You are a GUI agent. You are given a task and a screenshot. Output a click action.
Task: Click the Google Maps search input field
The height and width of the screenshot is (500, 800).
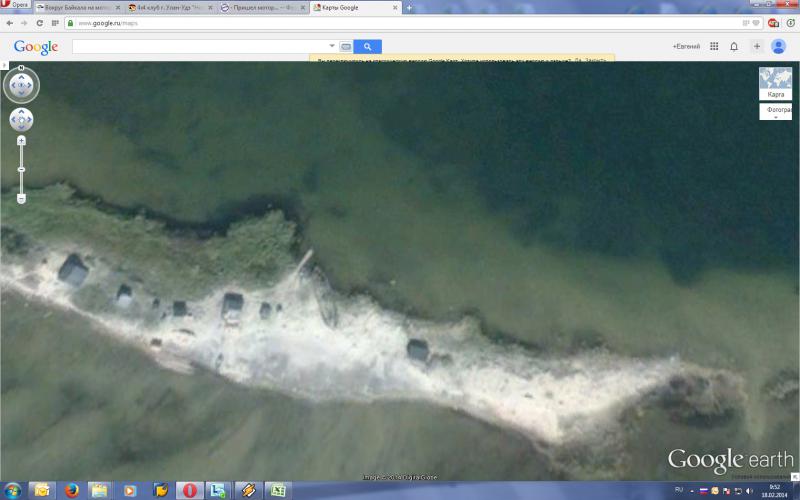click(200, 46)
